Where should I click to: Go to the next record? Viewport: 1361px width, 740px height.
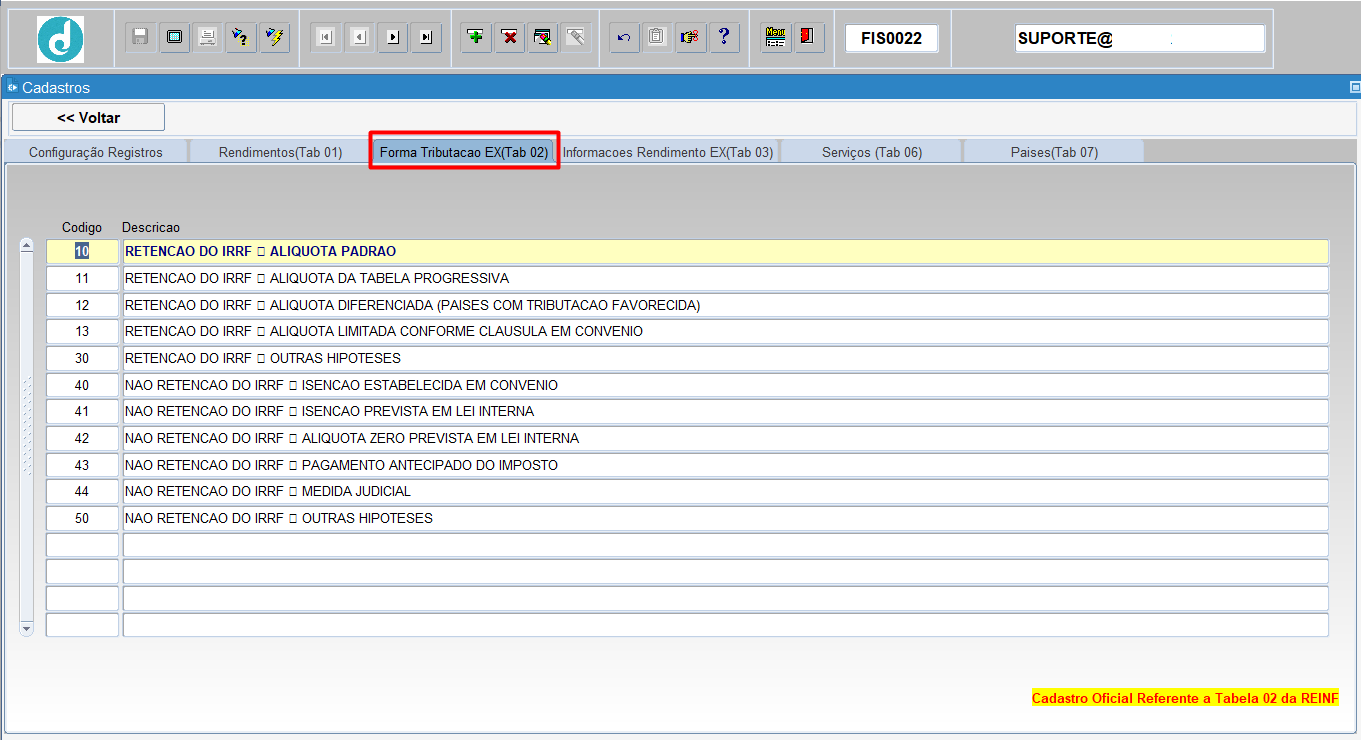[393, 38]
